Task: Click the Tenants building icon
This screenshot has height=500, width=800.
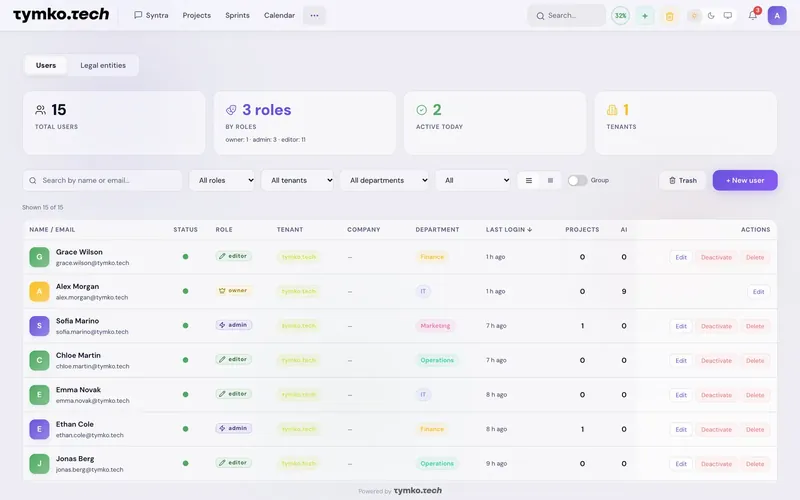Action: click(612, 110)
